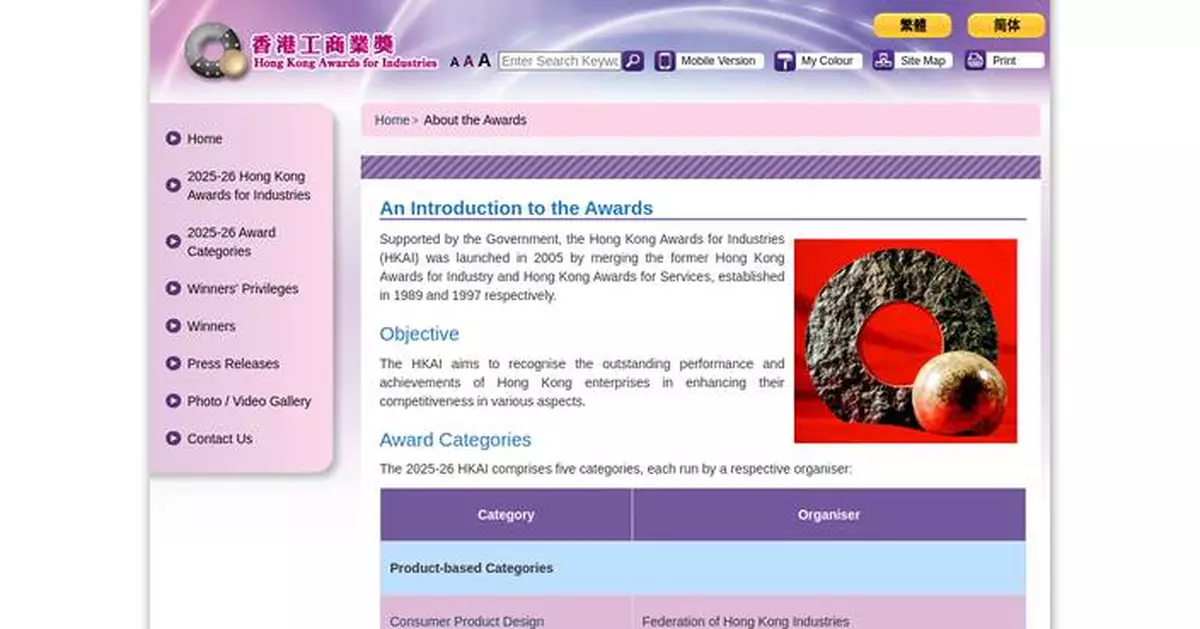Switch site language to 简体
Screen dimensions: 1200x629
coord(1004,24)
